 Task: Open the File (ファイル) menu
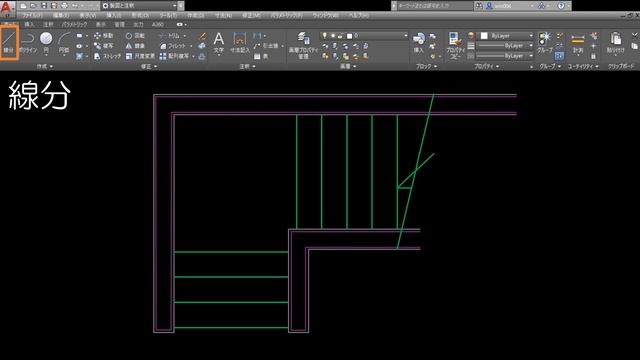click(x=33, y=15)
